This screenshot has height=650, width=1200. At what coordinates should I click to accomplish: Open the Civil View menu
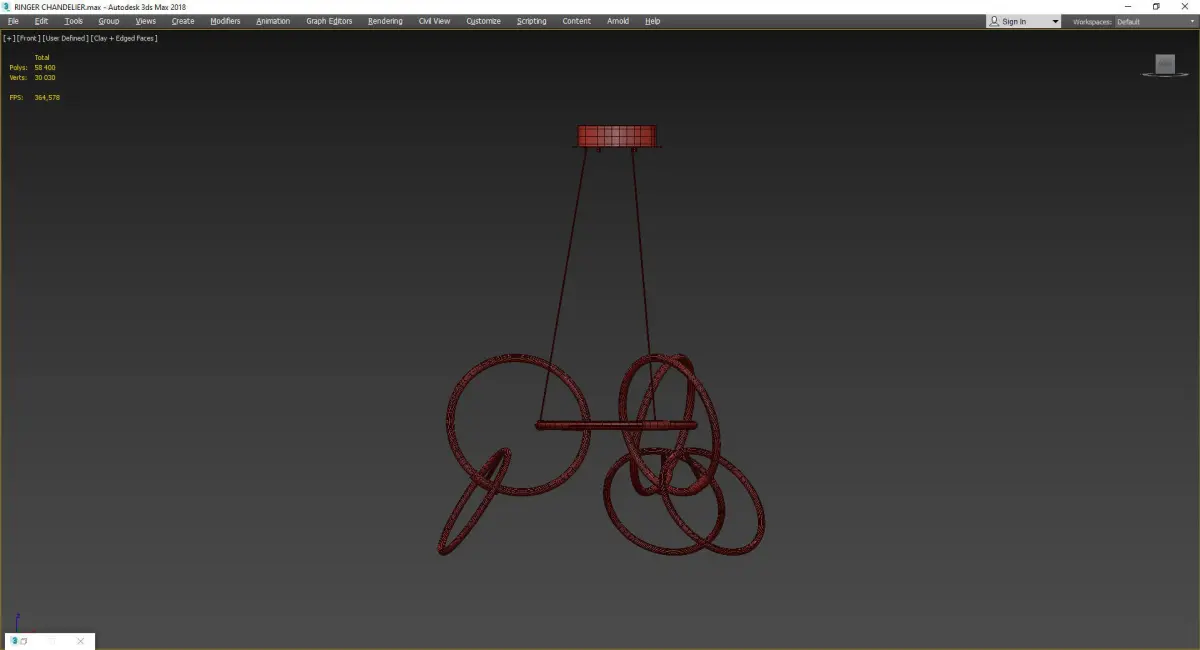434,21
